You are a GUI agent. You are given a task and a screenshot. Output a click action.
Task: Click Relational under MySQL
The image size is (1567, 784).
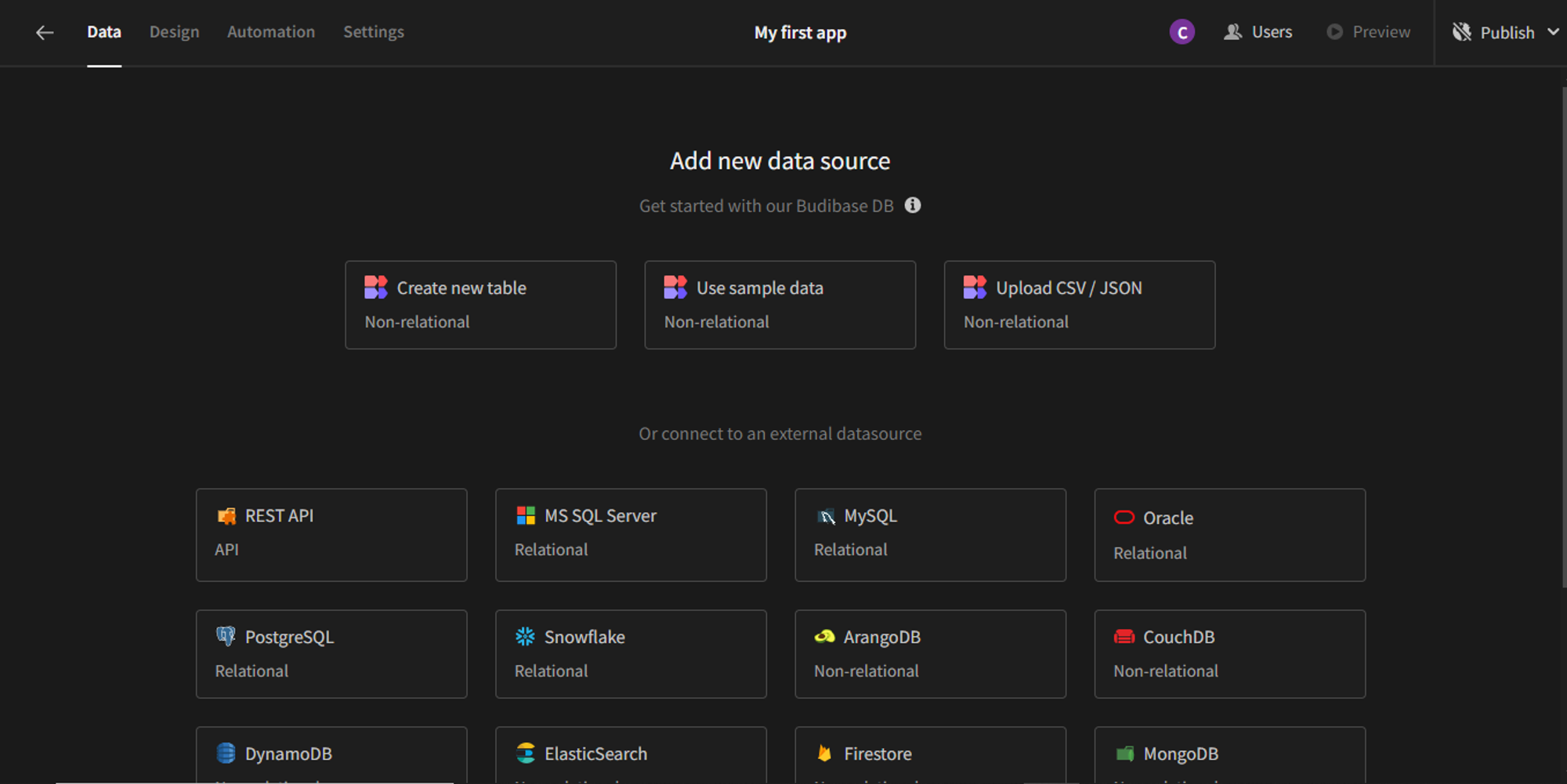coord(850,550)
